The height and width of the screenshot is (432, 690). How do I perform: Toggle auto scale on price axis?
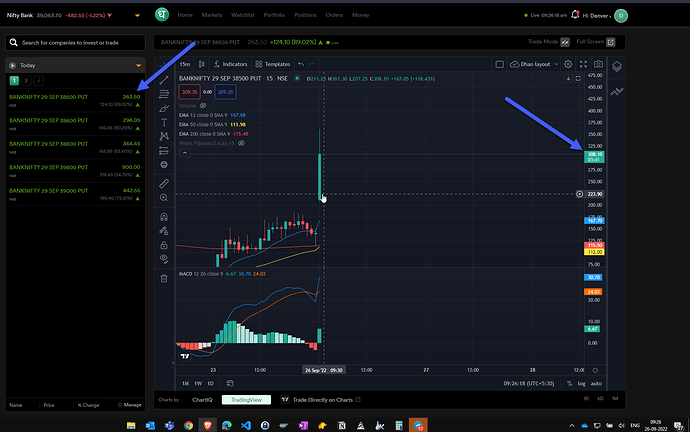click(596, 384)
